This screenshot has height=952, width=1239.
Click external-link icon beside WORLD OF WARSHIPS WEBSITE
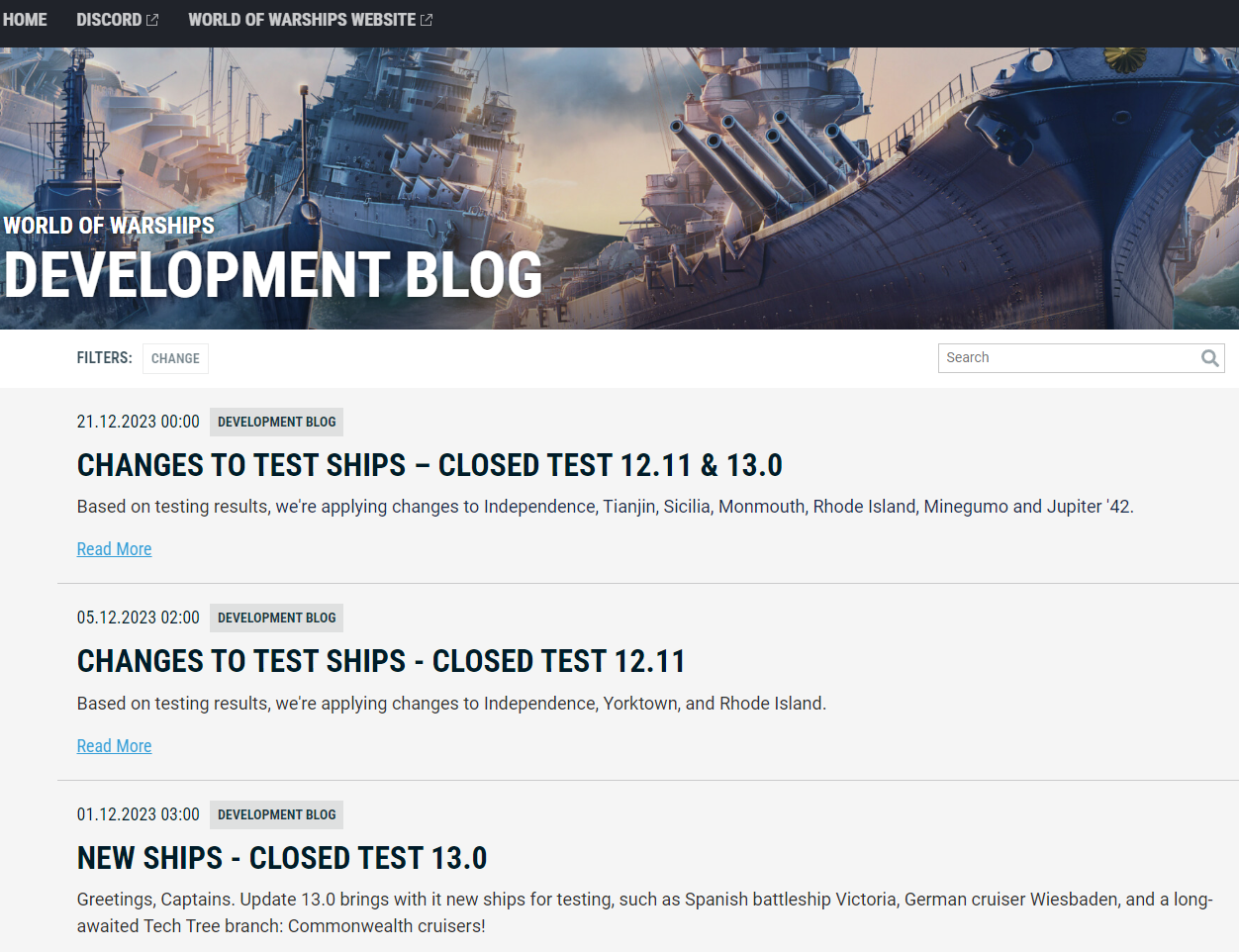click(x=427, y=20)
